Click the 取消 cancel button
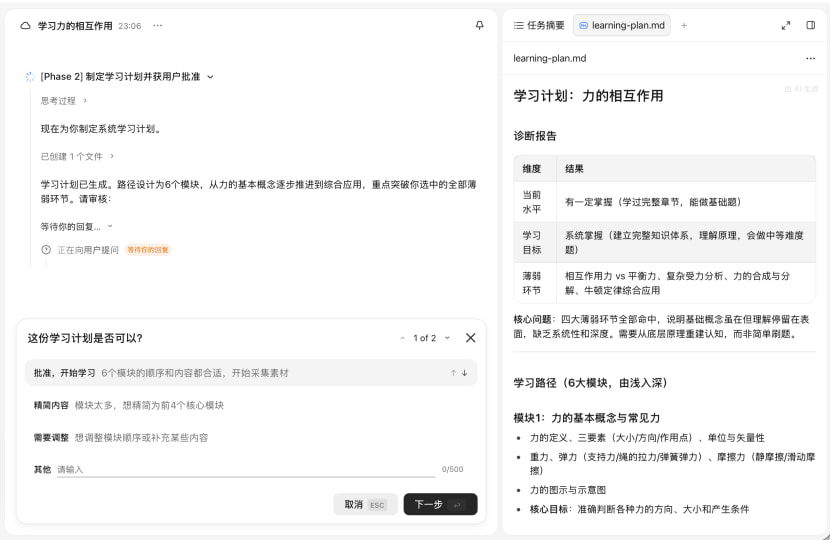Viewport: 830px width, 540px height. [x=365, y=505]
